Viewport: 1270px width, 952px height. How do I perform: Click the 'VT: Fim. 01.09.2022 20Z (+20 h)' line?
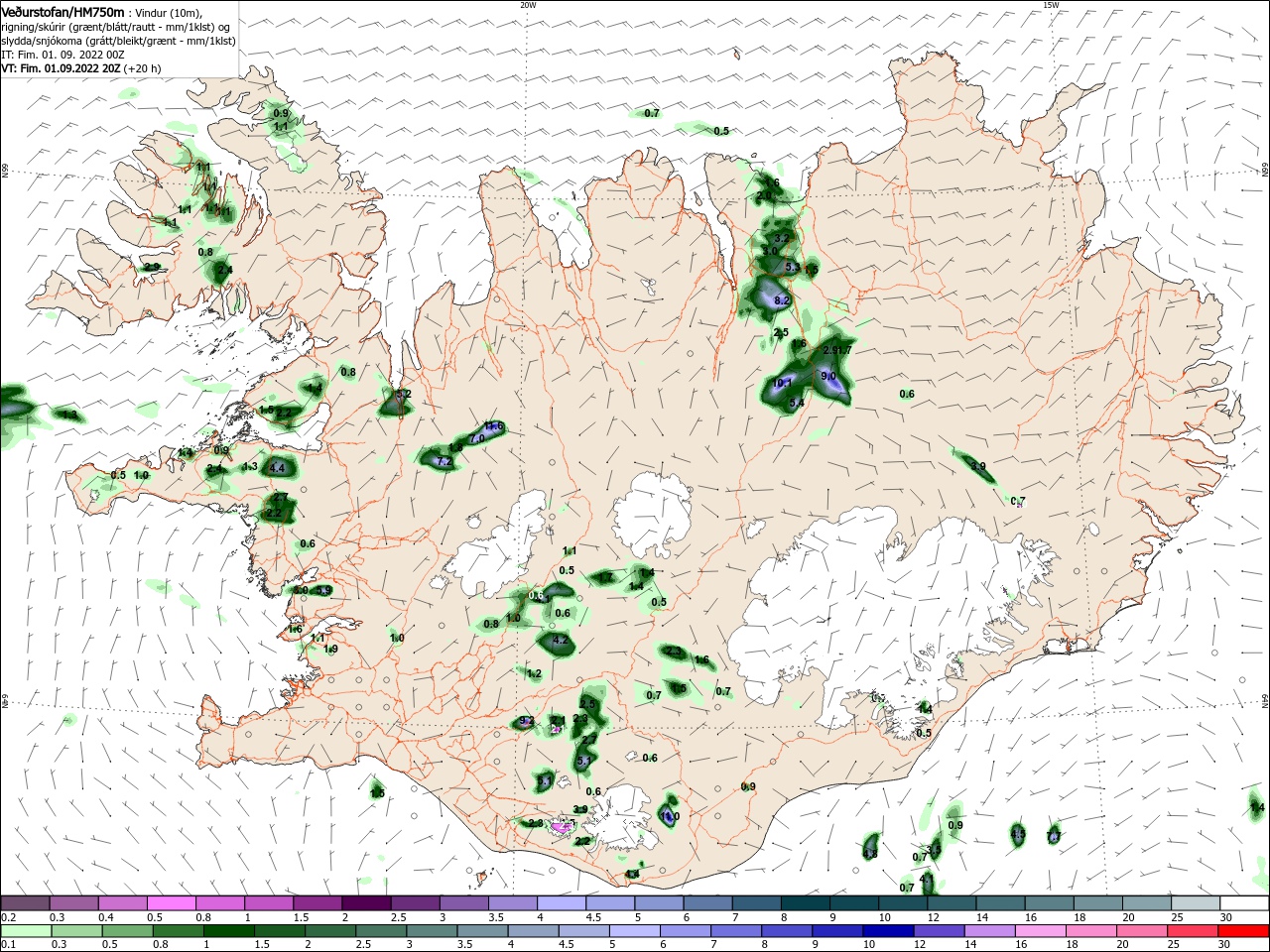tap(81, 68)
